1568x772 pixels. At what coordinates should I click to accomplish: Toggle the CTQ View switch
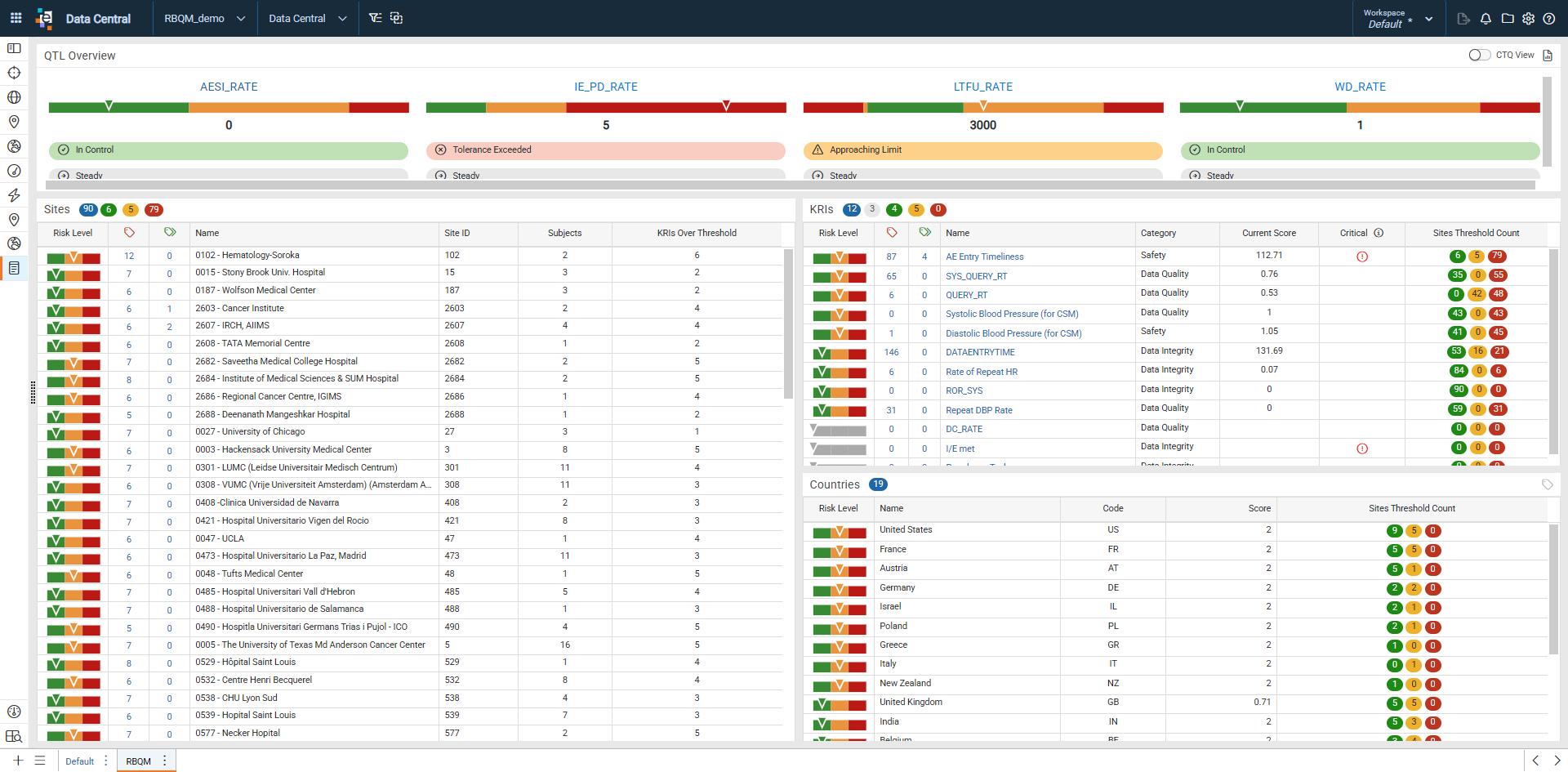pyautogui.click(x=1479, y=55)
